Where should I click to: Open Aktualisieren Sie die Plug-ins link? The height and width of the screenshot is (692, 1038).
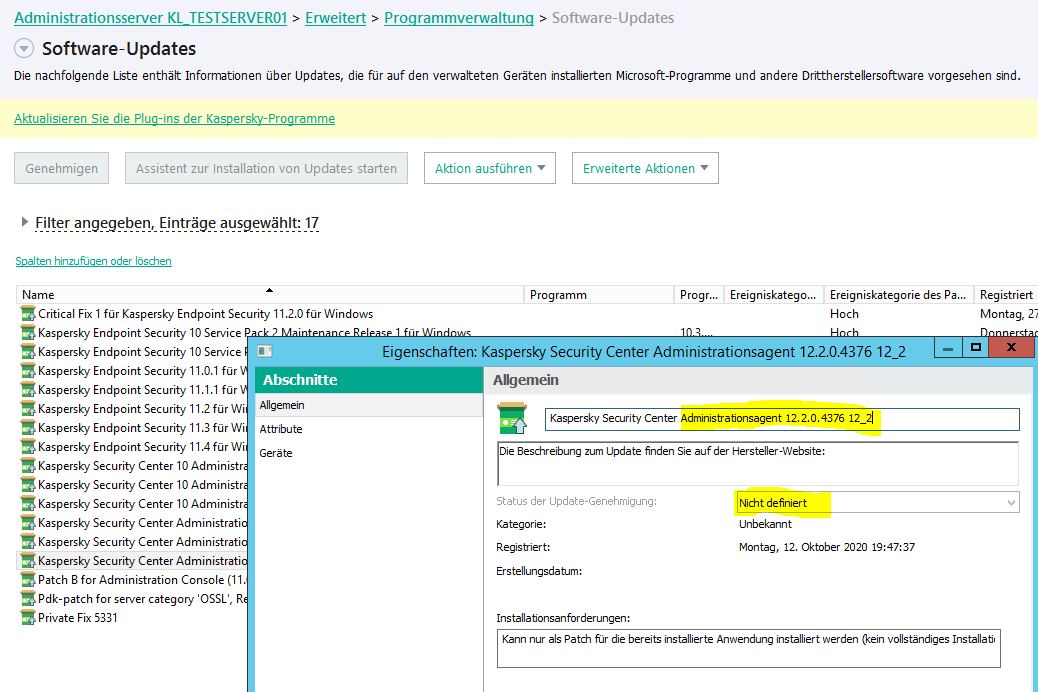(174, 118)
